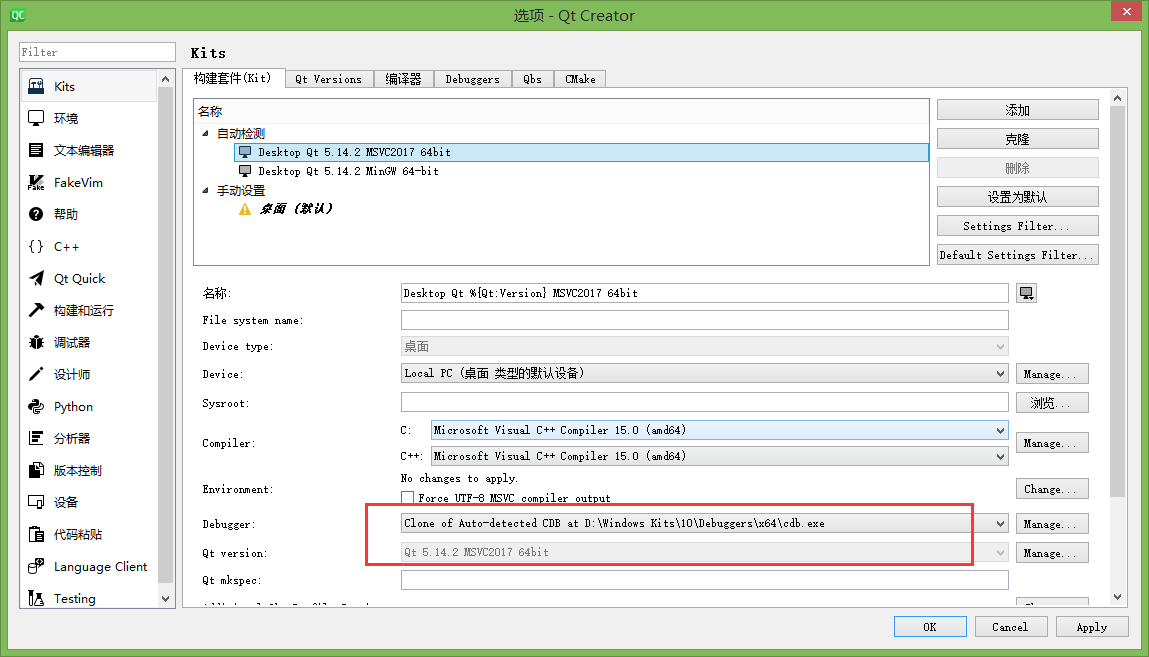Click Manage... next to Device

tap(1052, 374)
